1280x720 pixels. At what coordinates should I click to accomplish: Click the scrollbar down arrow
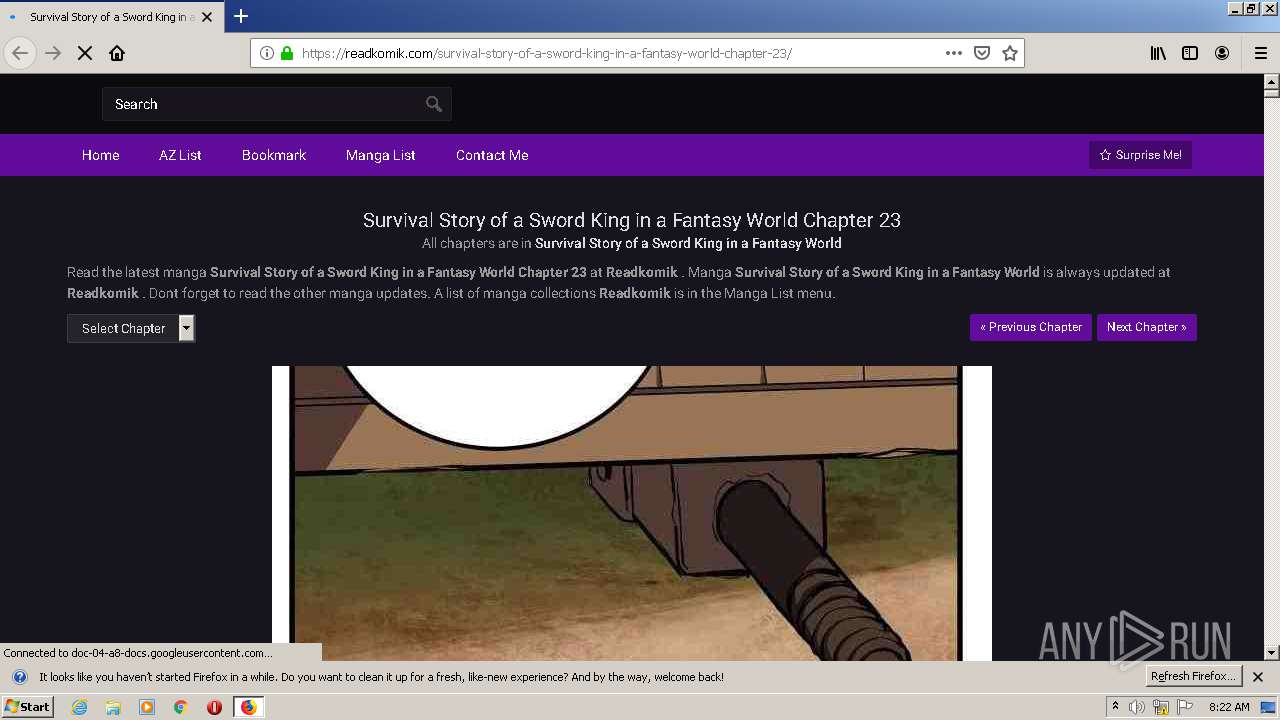click(x=1272, y=652)
